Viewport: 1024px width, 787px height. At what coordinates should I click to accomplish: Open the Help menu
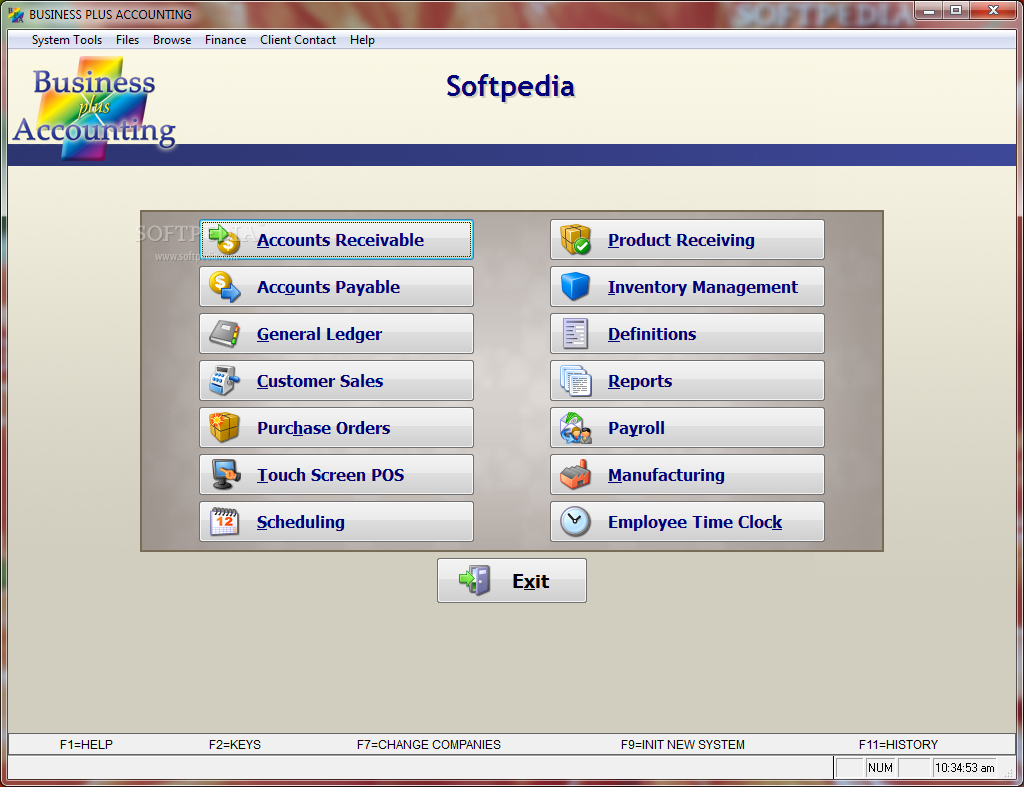[362, 40]
